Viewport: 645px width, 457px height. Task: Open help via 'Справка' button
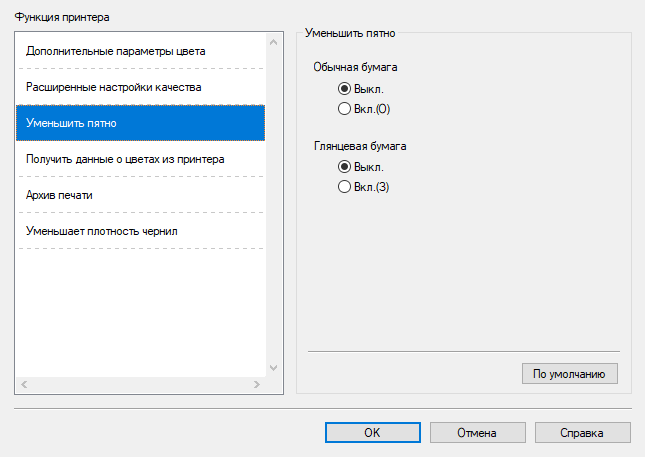582,433
